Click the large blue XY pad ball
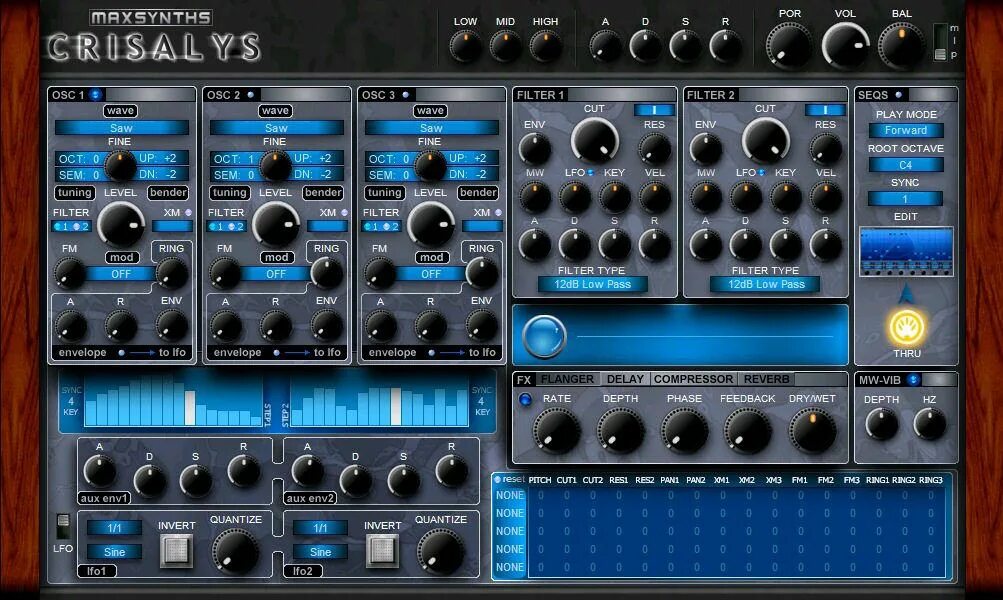Image resolution: width=1003 pixels, height=600 pixels. (x=544, y=336)
